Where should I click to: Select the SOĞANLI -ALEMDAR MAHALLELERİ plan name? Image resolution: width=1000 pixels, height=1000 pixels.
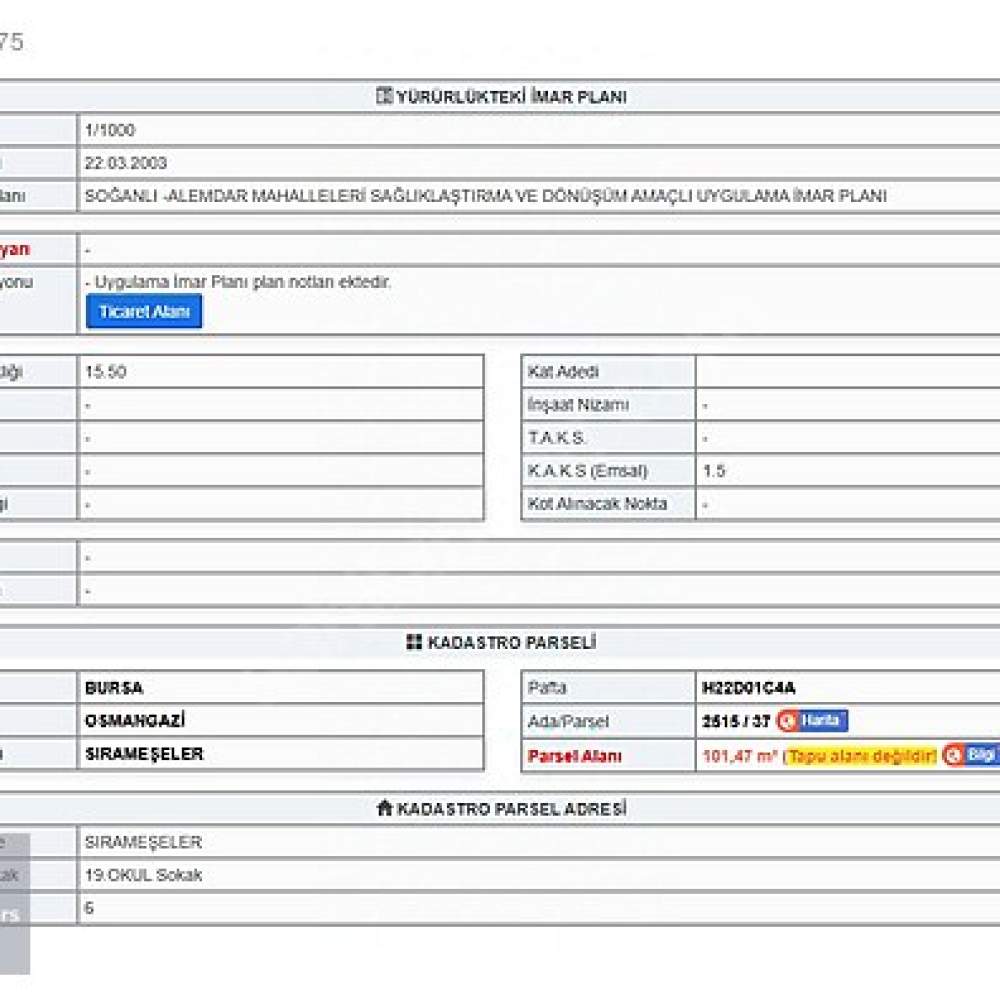(x=485, y=196)
